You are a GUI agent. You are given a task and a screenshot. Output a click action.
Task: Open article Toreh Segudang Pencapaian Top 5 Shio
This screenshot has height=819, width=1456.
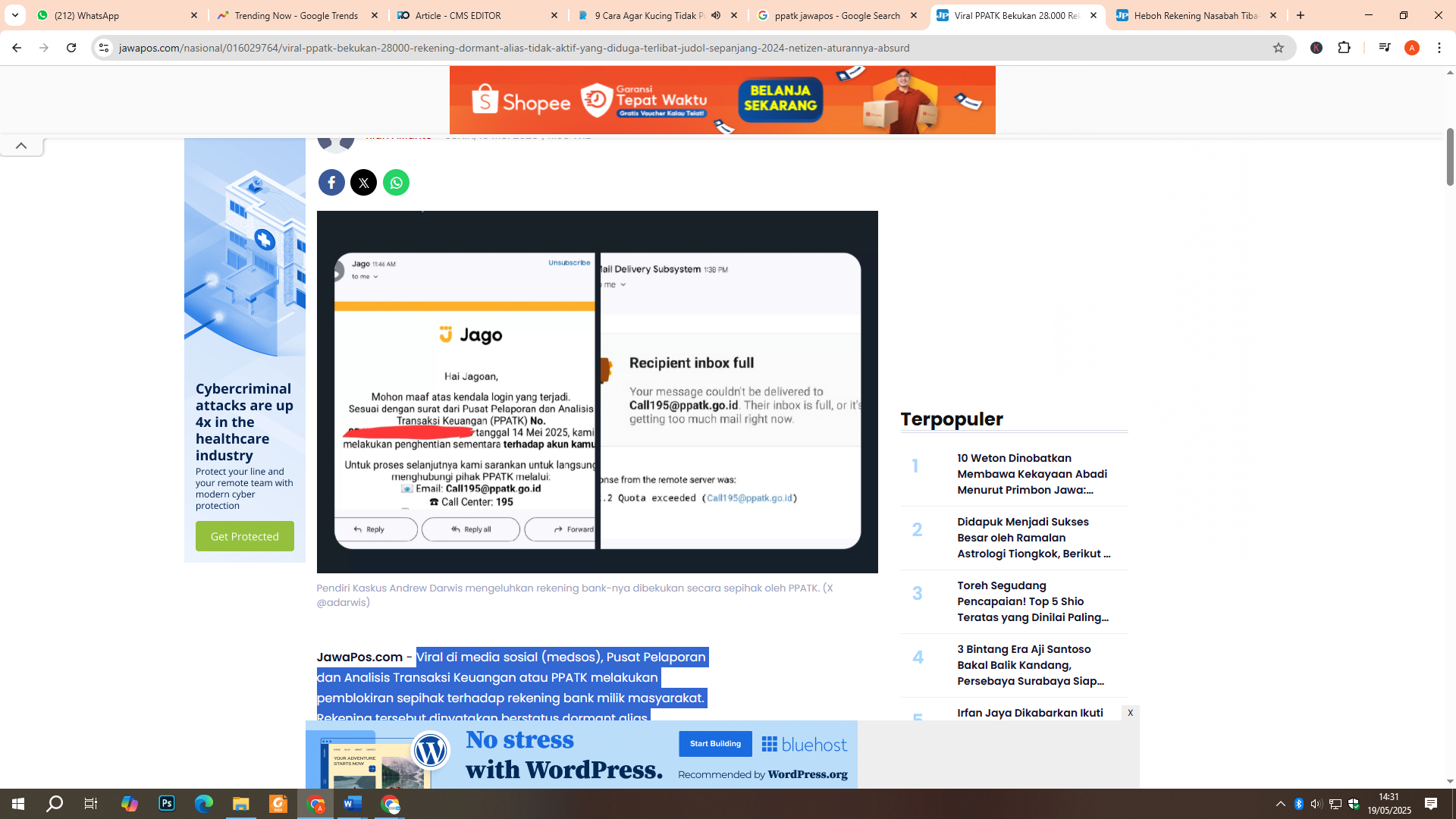coord(1033,601)
